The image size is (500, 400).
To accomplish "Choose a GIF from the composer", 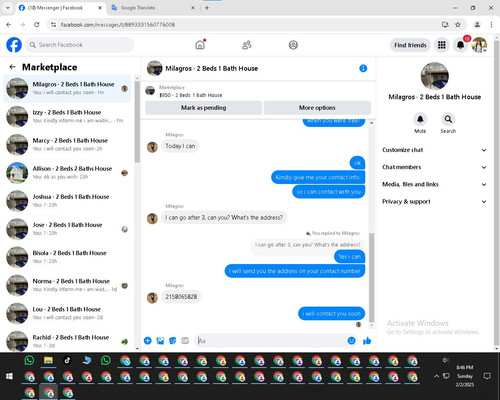I will (x=185, y=341).
